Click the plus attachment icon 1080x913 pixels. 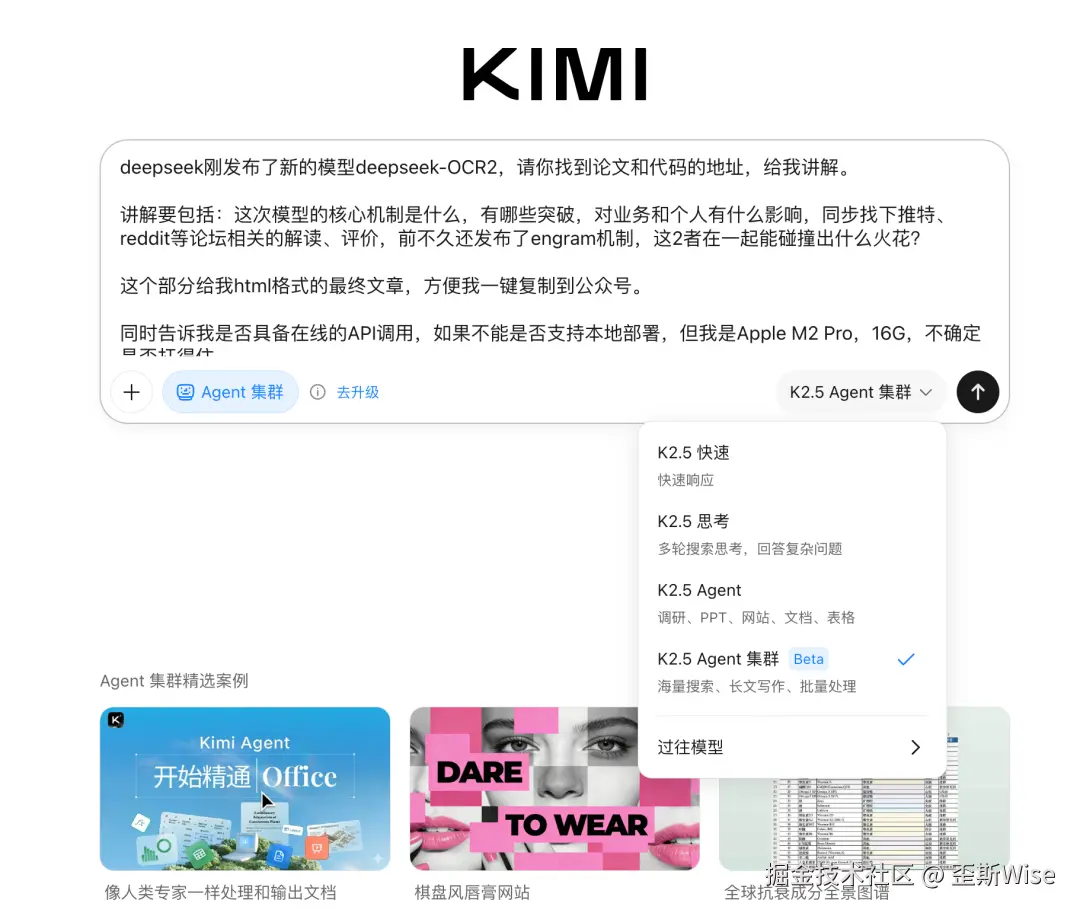(x=132, y=392)
